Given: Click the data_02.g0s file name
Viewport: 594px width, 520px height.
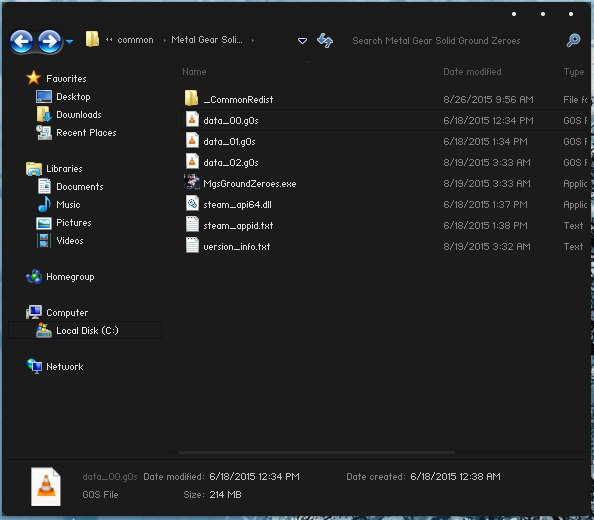Looking at the screenshot, I should (231, 163).
